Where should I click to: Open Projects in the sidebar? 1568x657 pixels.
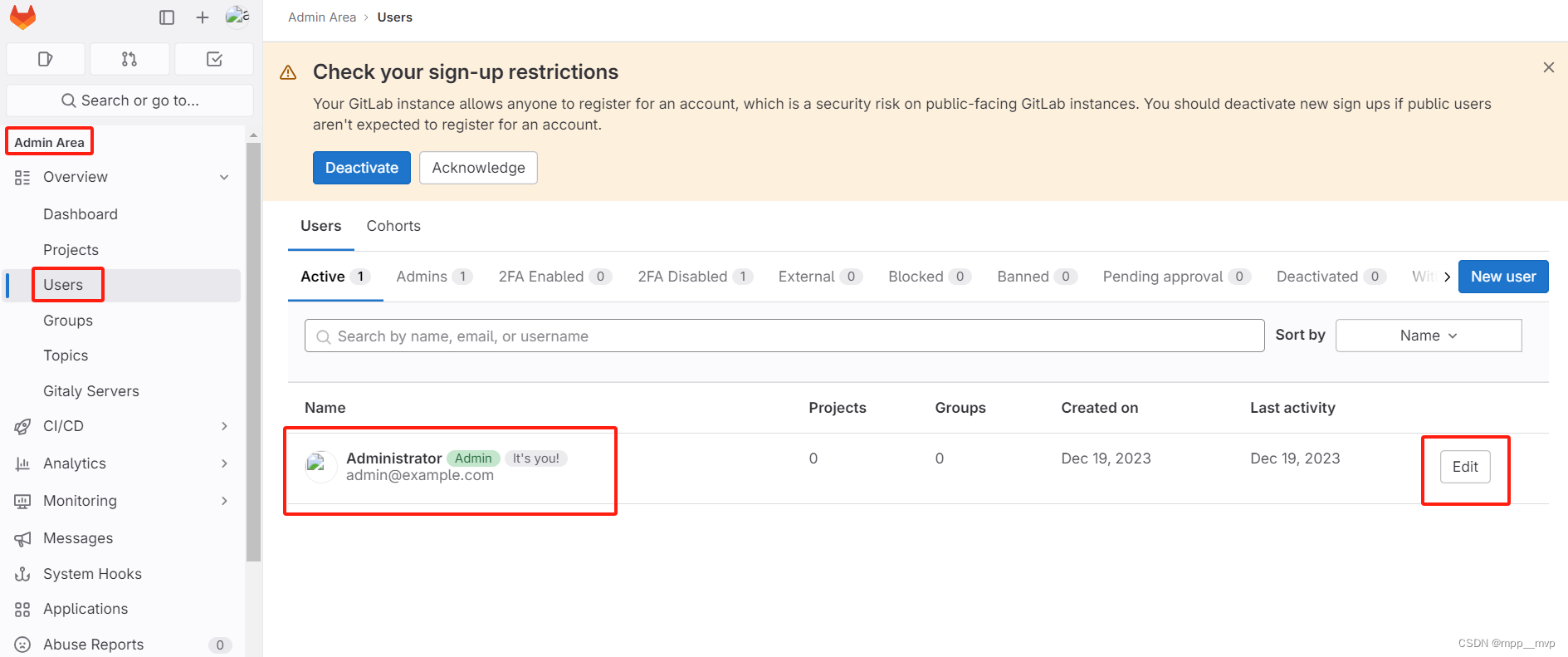(x=71, y=250)
